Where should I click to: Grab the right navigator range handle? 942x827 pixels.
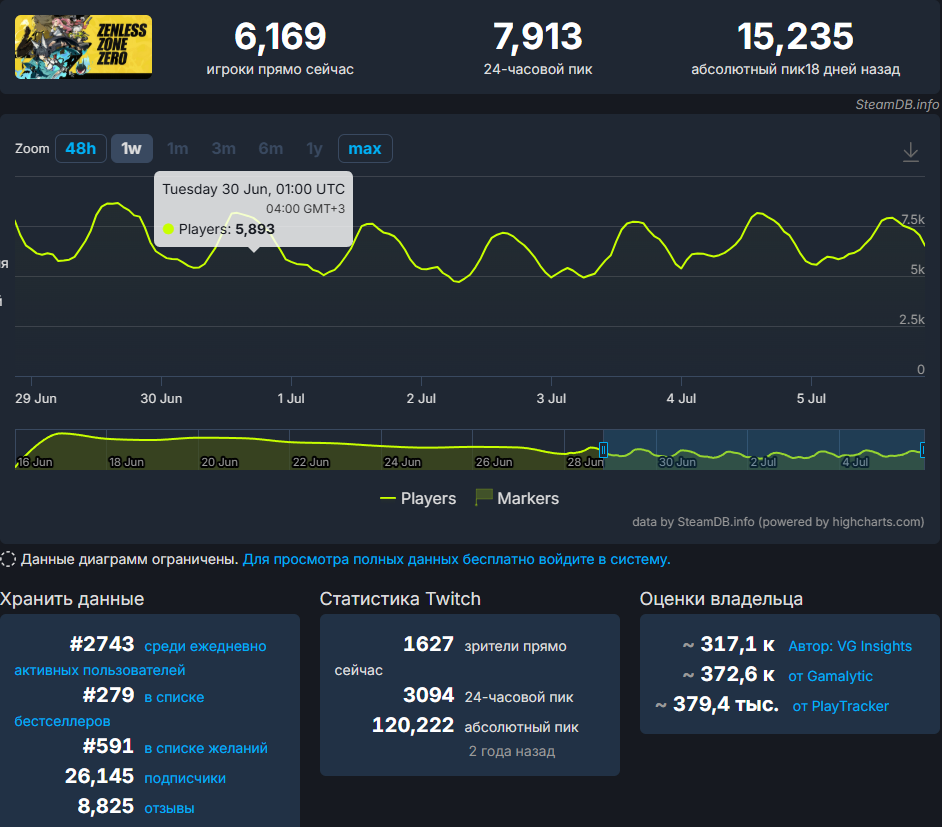[x=923, y=449]
